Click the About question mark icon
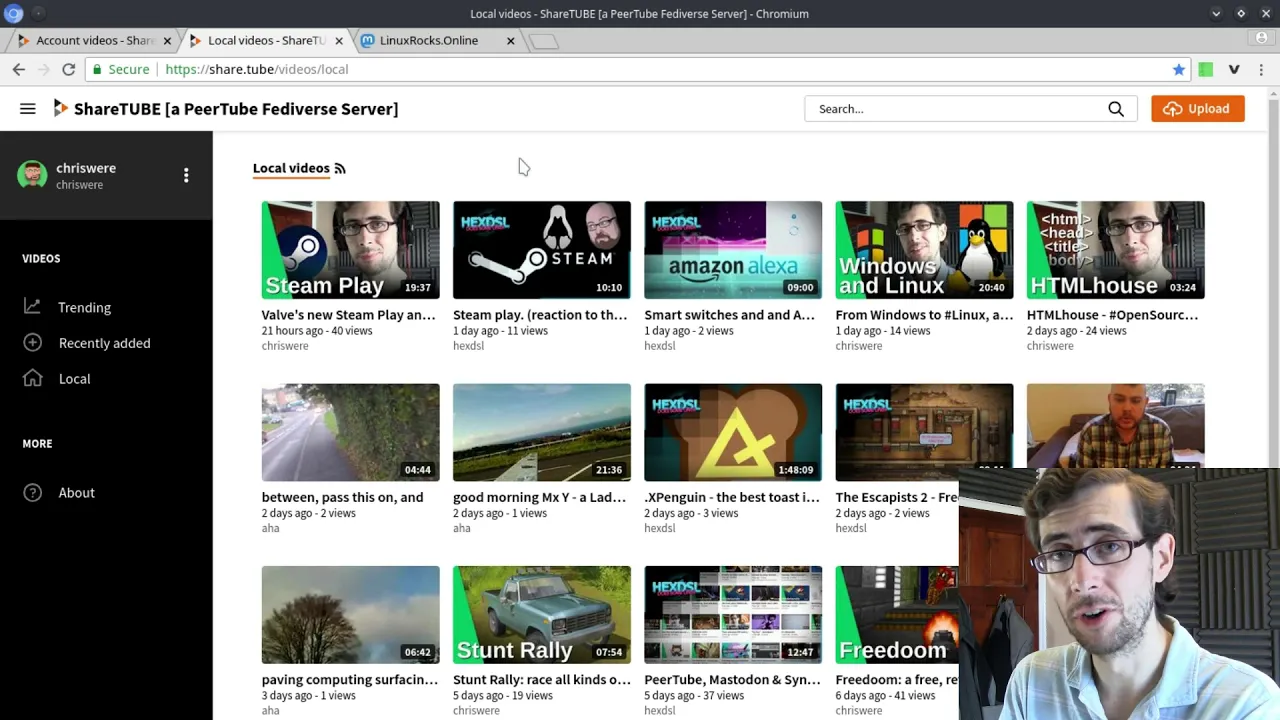This screenshot has width=1280, height=720. (x=33, y=492)
